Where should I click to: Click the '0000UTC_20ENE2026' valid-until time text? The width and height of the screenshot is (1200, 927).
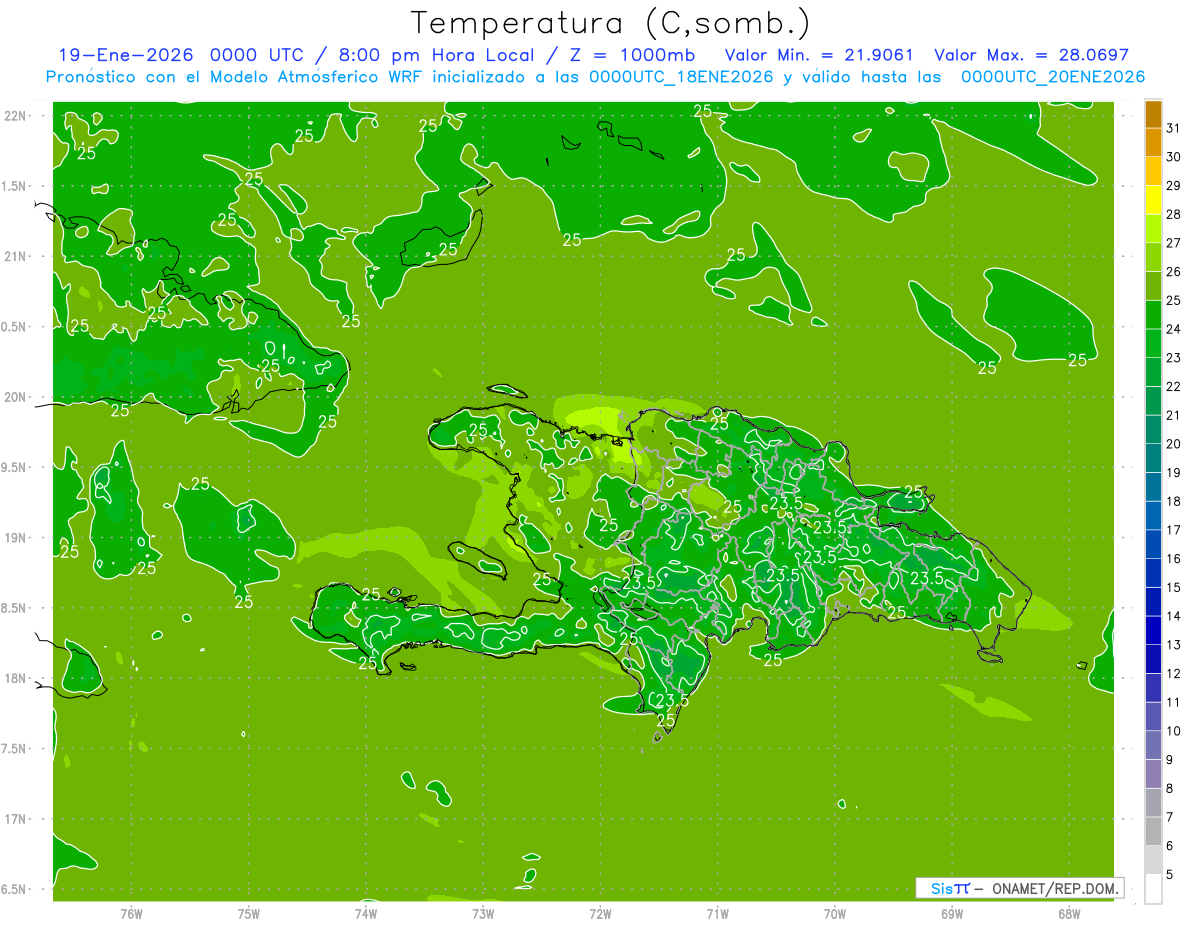tap(1053, 77)
